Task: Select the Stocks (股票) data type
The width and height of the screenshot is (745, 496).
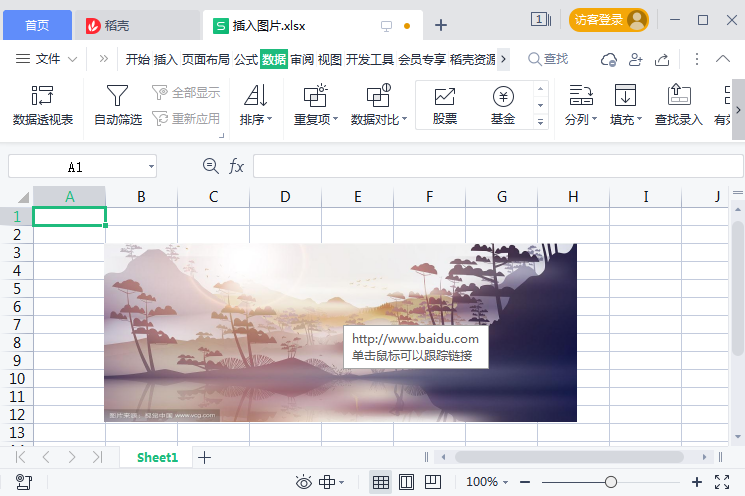Action: [445, 105]
